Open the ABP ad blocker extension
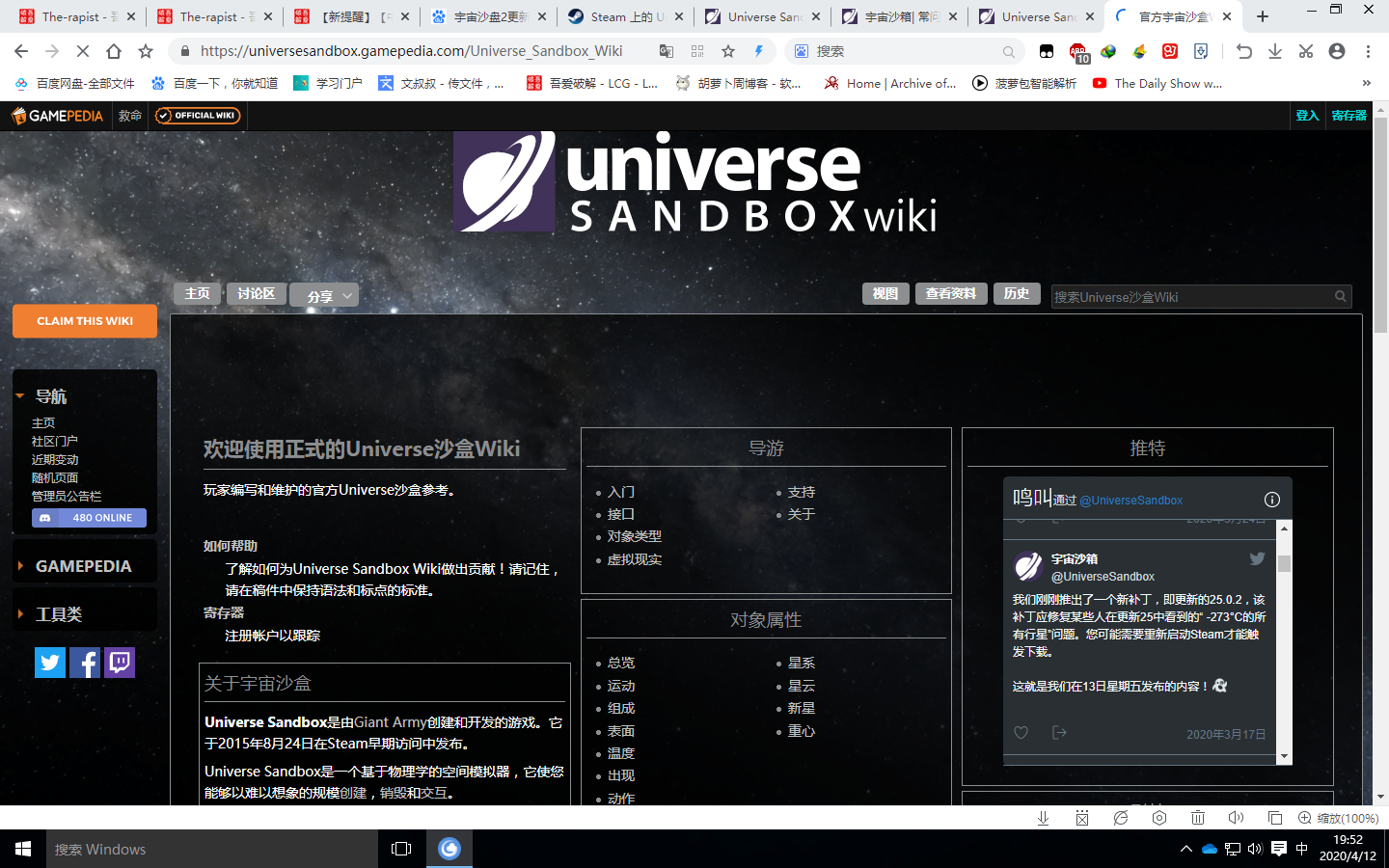Viewport: 1389px width, 868px height. coord(1078,52)
